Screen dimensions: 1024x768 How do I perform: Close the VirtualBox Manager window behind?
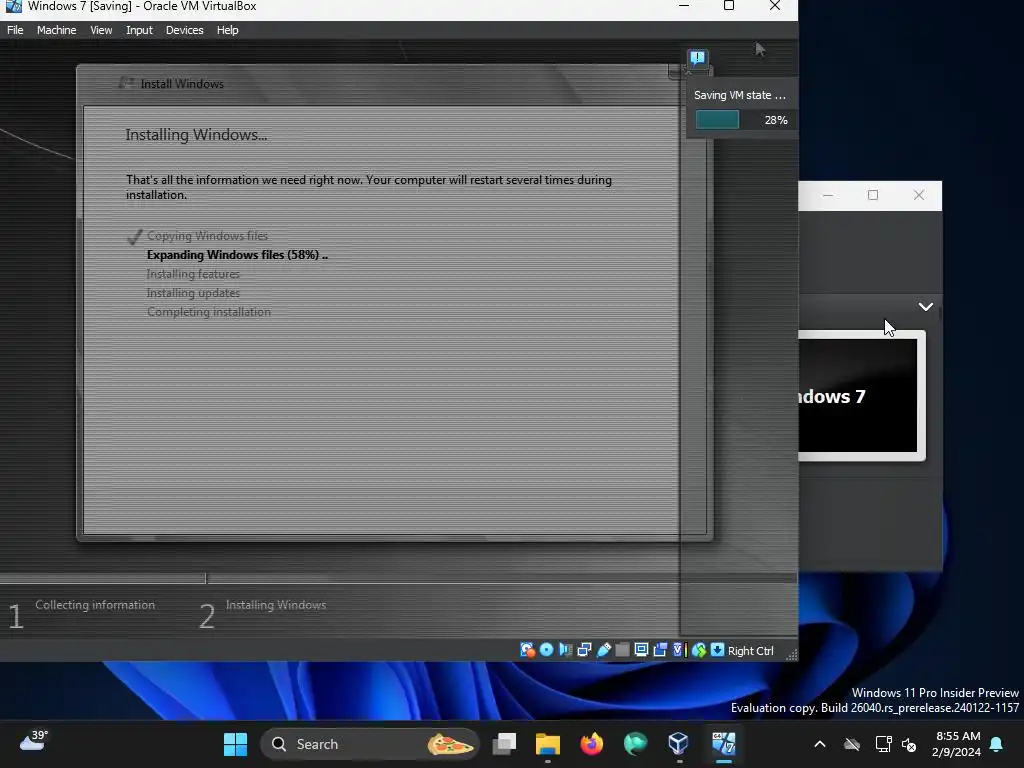click(918, 195)
